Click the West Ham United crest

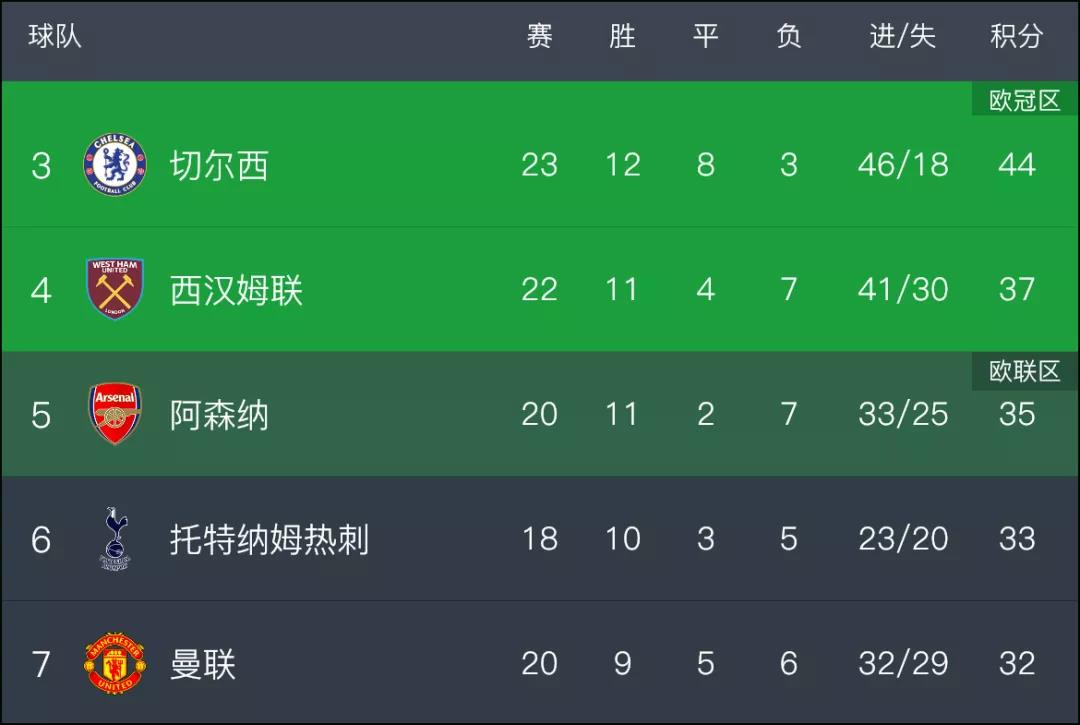pyautogui.click(x=114, y=288)
